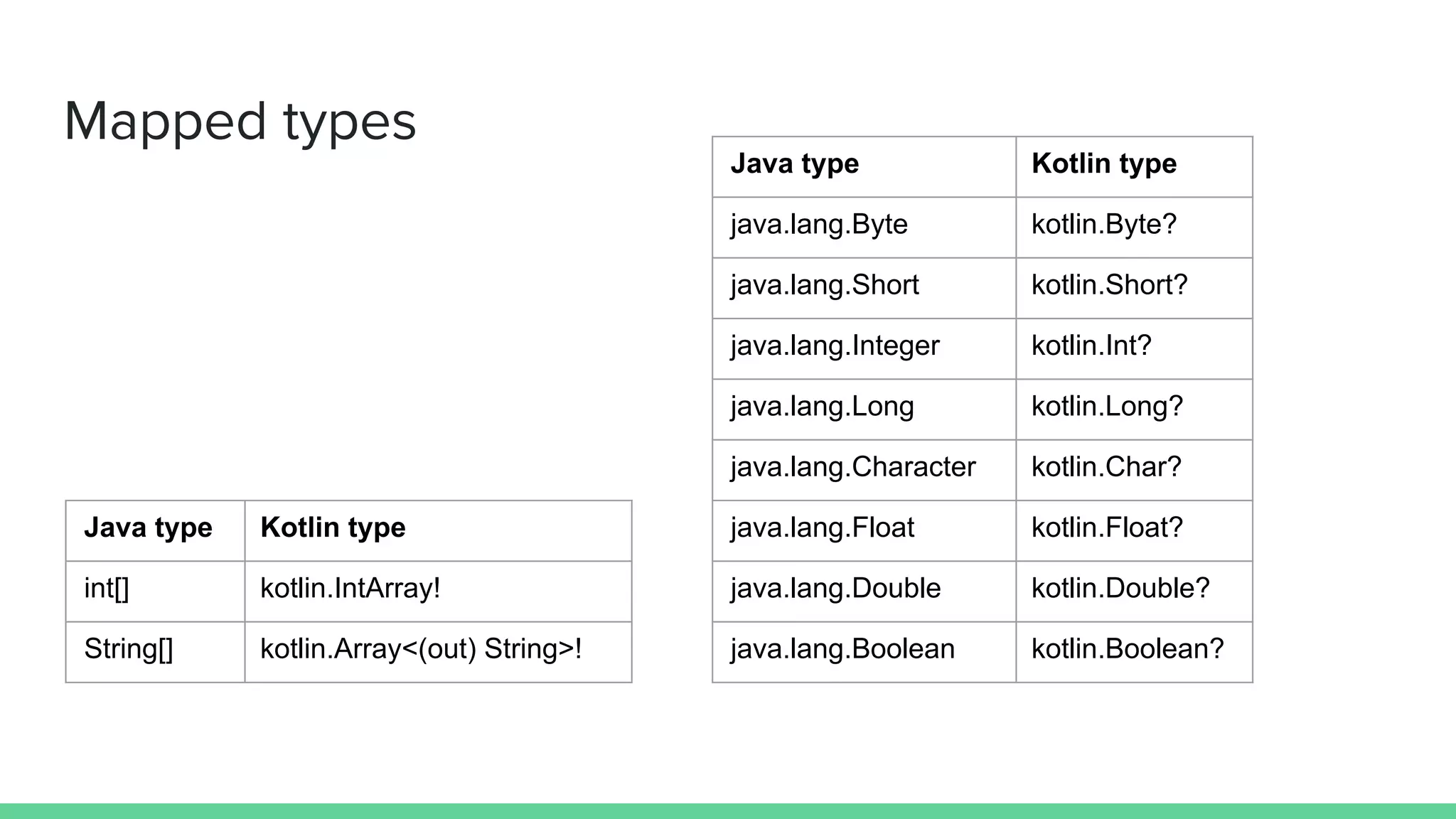Select the java.lang.Boolean cell

842,649
